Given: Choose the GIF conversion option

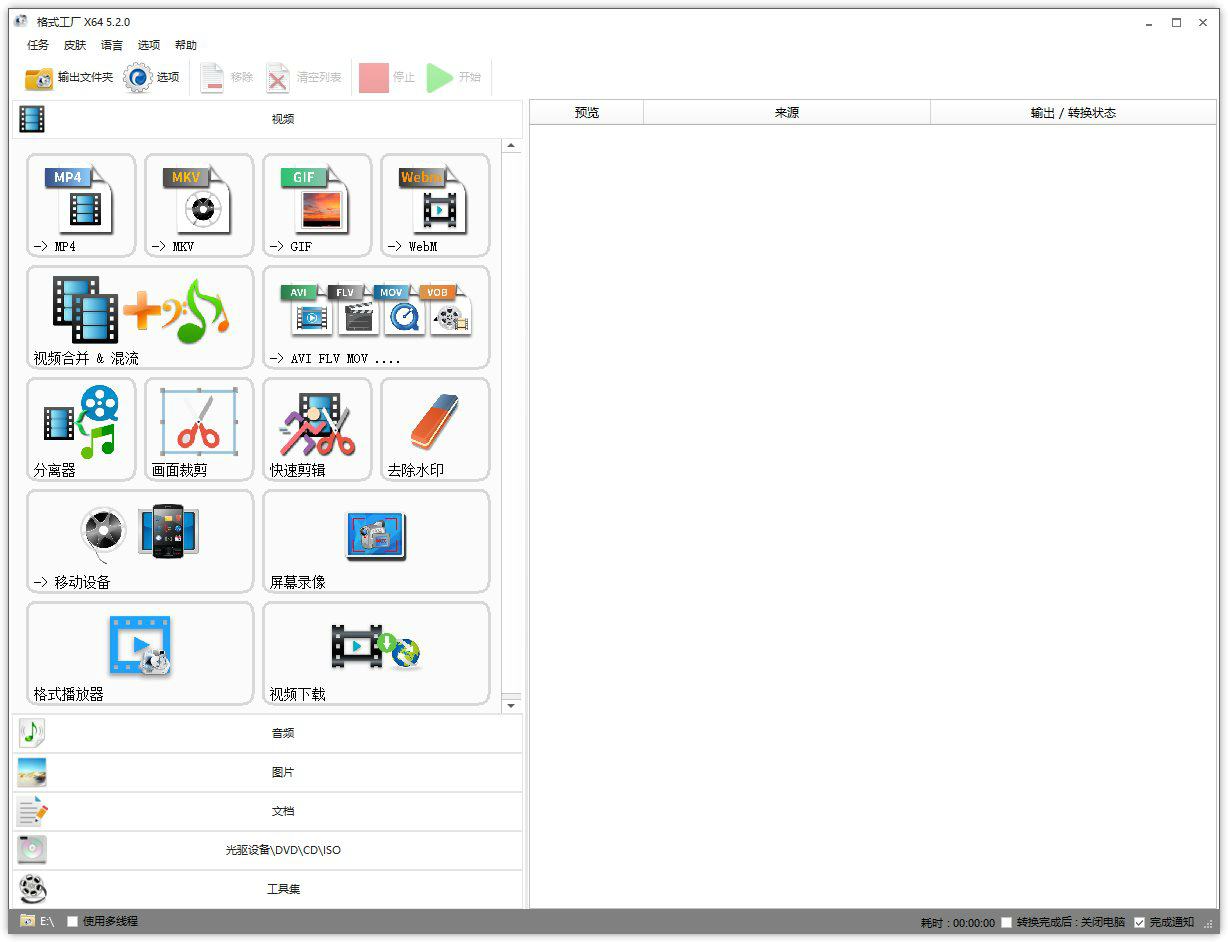Looking at the screenshot, I should [317, 205].
